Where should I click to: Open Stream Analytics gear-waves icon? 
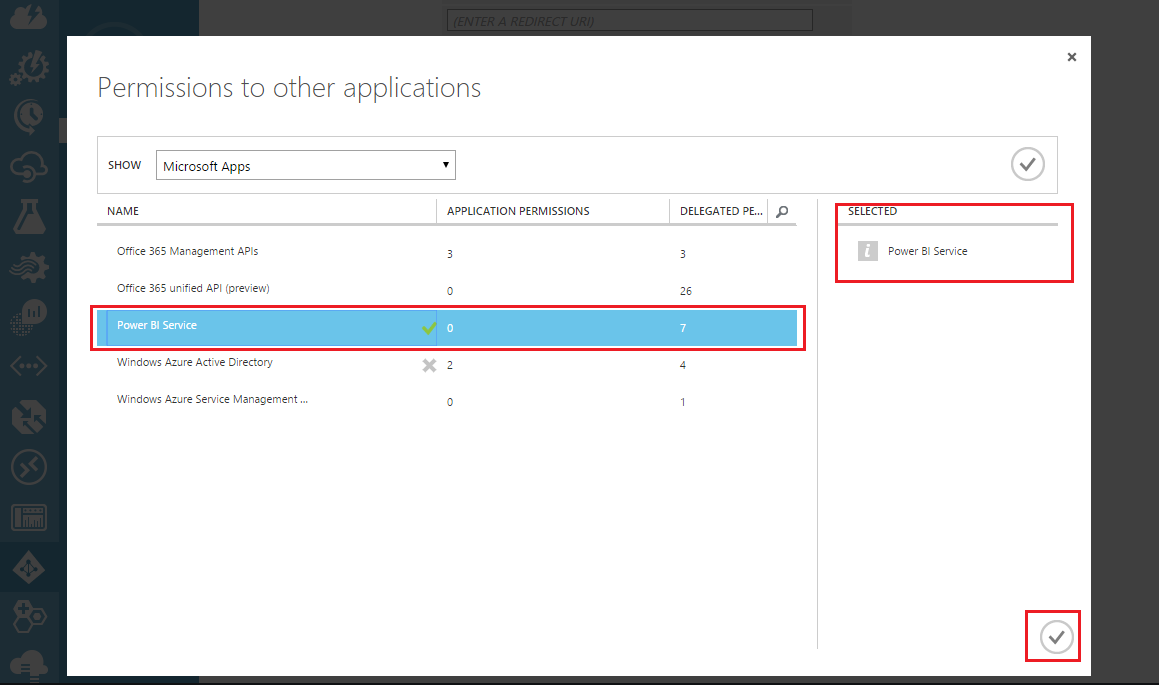[29, 267]
